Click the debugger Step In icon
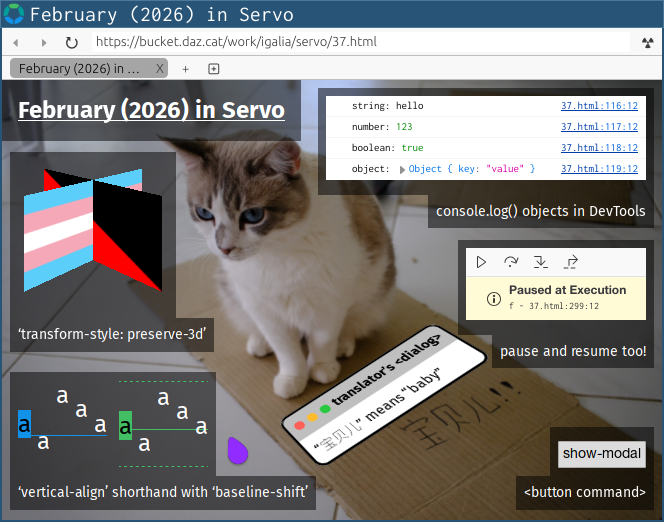664x522 pixels. pyautogui.click(x=540, y=262)
